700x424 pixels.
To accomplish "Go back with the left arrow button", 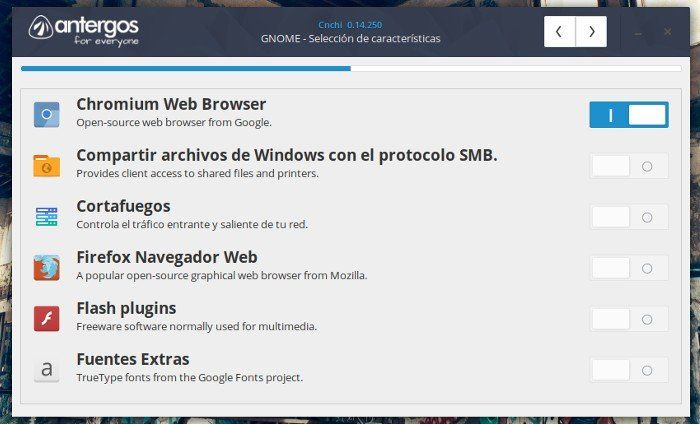I will click(559, 31).
